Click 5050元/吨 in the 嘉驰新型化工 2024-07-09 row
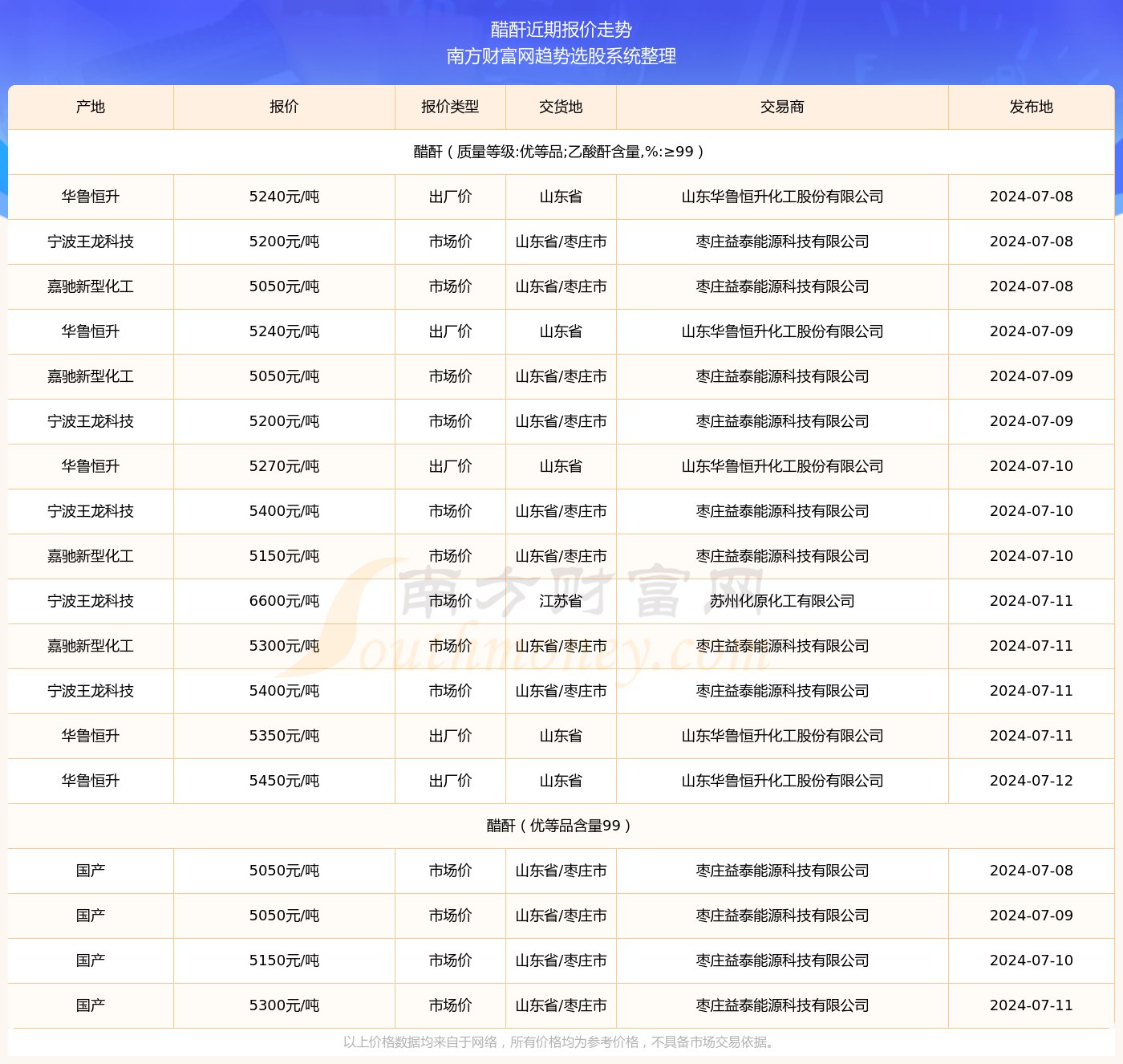Viewport: 1123px width, 1064px height. point(284,376)
